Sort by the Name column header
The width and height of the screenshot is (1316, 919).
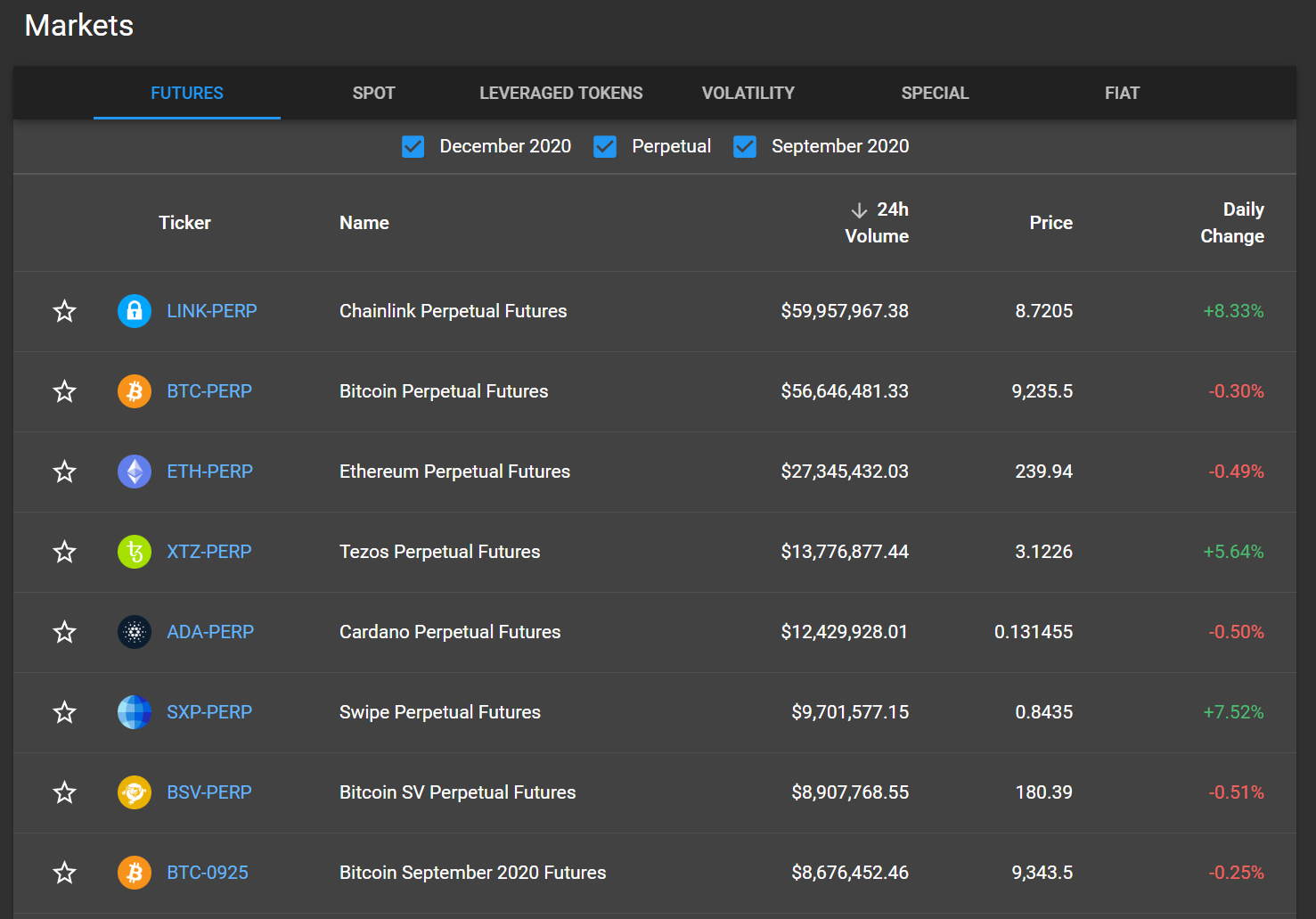coord(364,223)
